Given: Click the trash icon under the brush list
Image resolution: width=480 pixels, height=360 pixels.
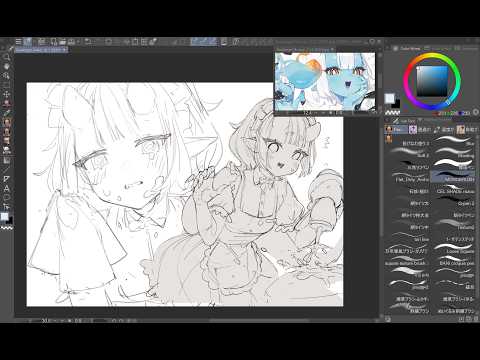Looking at the screenshot, I should tap(476, 319).
